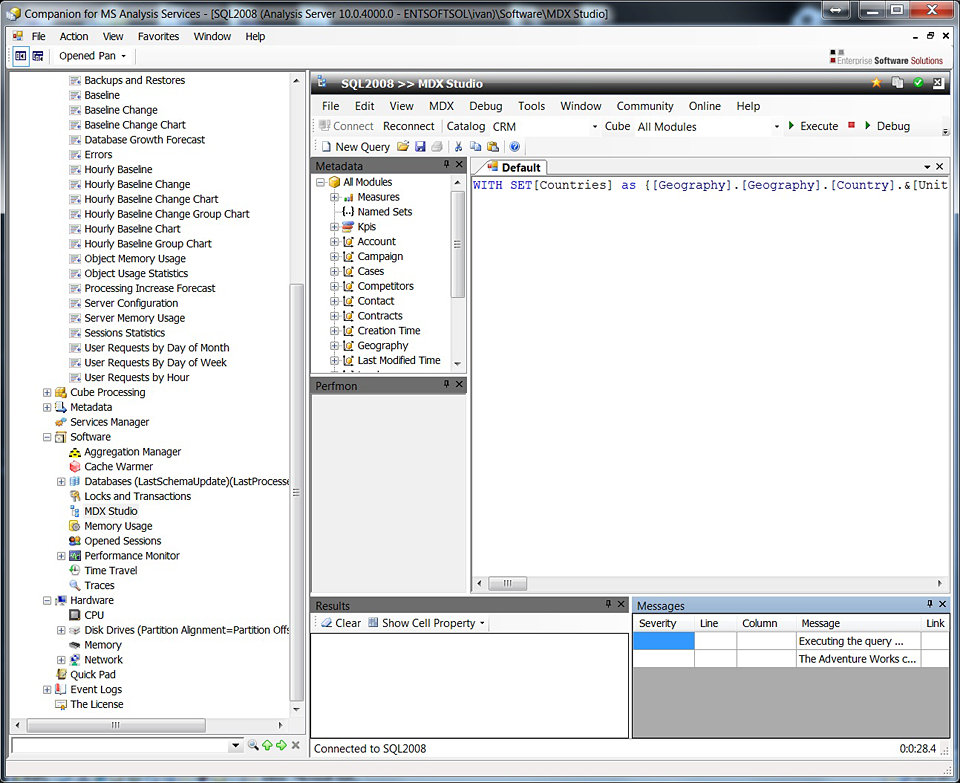
Task: Click the red Stop execution icon
Action: tap(851, 126)
